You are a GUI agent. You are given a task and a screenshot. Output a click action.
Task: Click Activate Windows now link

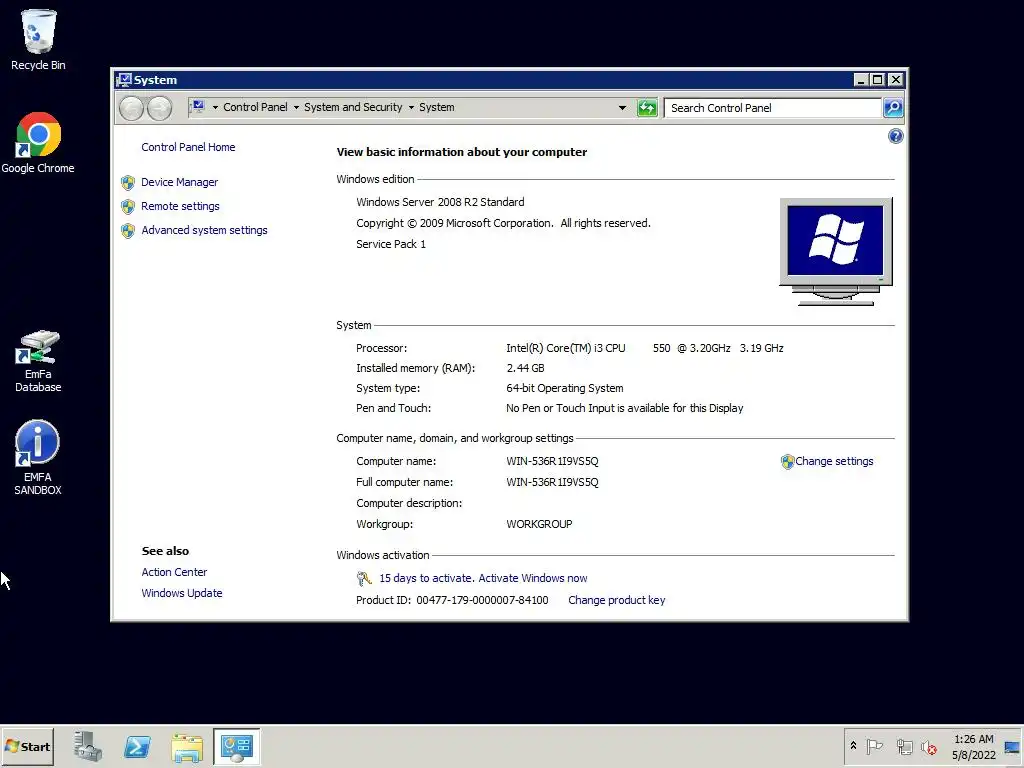(x=532, y=578)
